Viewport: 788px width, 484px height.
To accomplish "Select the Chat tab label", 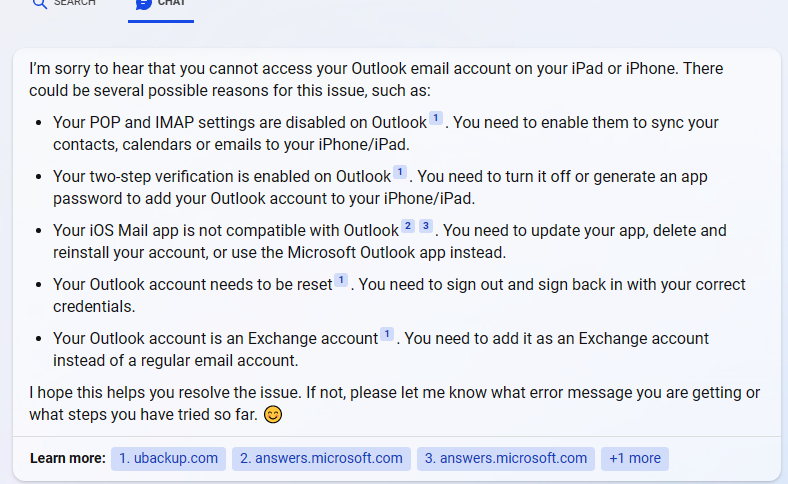I will pos(172,4).
